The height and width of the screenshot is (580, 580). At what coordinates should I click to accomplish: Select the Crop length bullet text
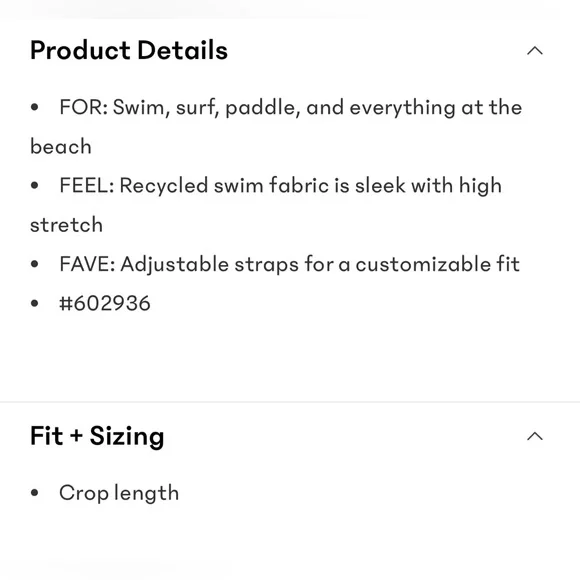tap(119, 493)
